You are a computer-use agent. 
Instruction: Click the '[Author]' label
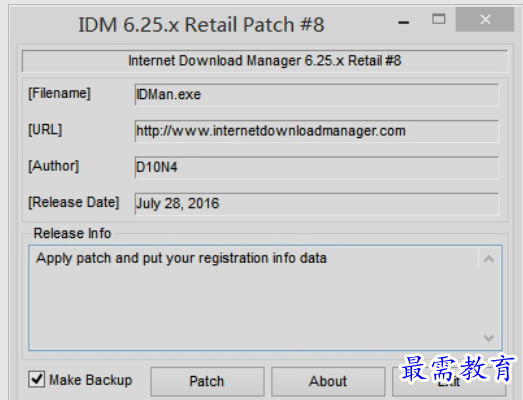(54, 166)
